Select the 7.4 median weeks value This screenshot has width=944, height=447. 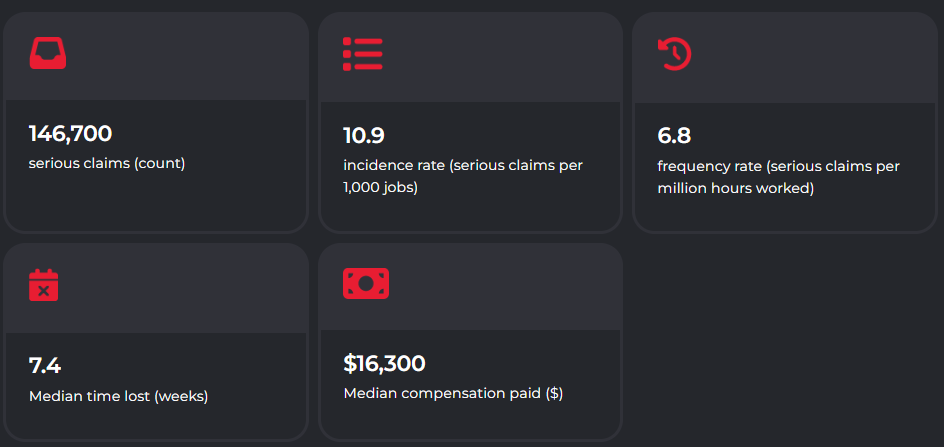[x=45, y=366]
